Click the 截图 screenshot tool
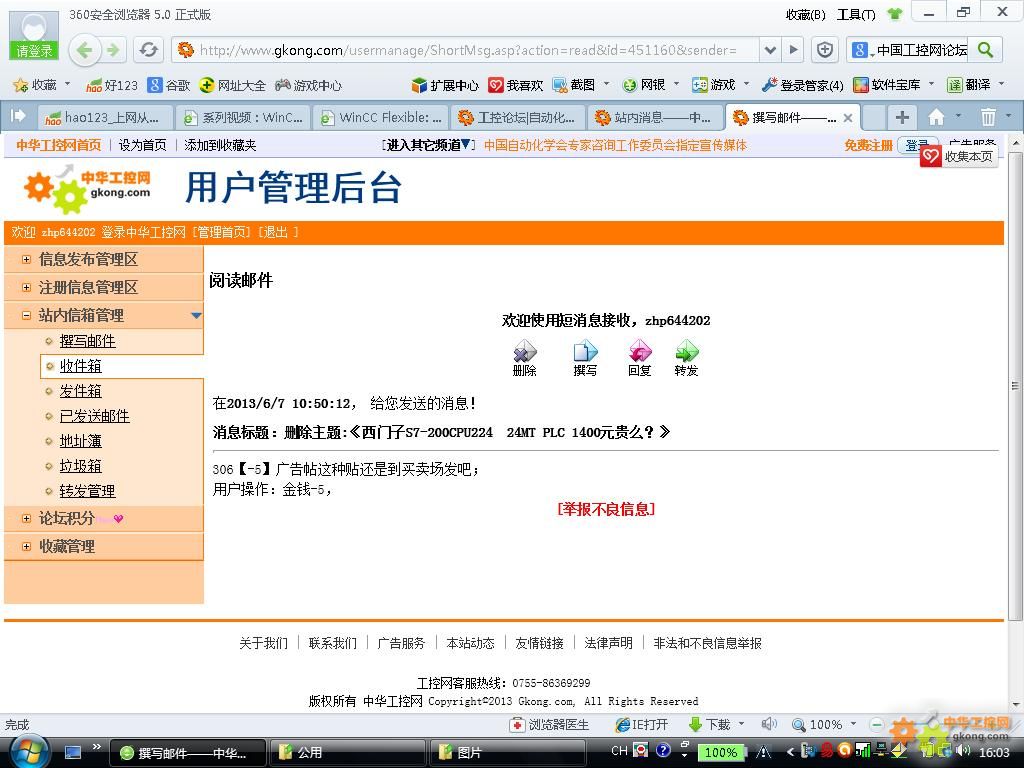 tap(574, 85)
